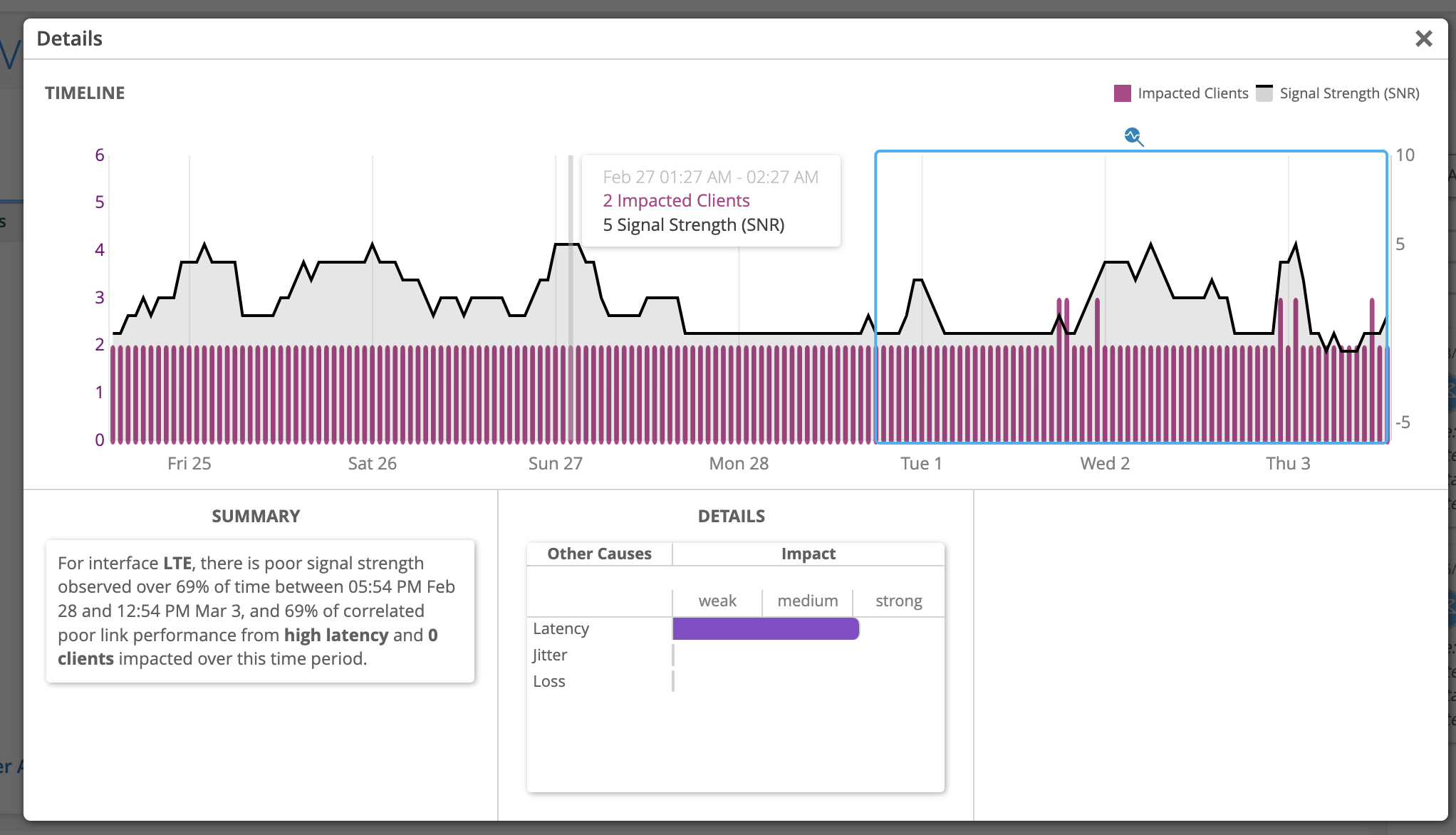This screenshot has height=835, width=1456.
Task: Select the Jitter row in Details
Action: tap(550, 655)
